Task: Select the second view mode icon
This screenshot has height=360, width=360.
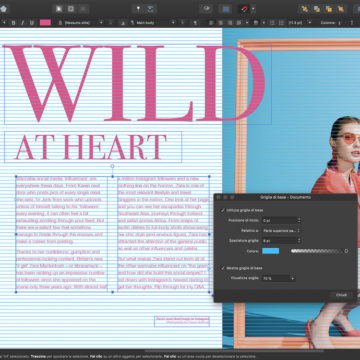Action: click(x=71, y=9)
